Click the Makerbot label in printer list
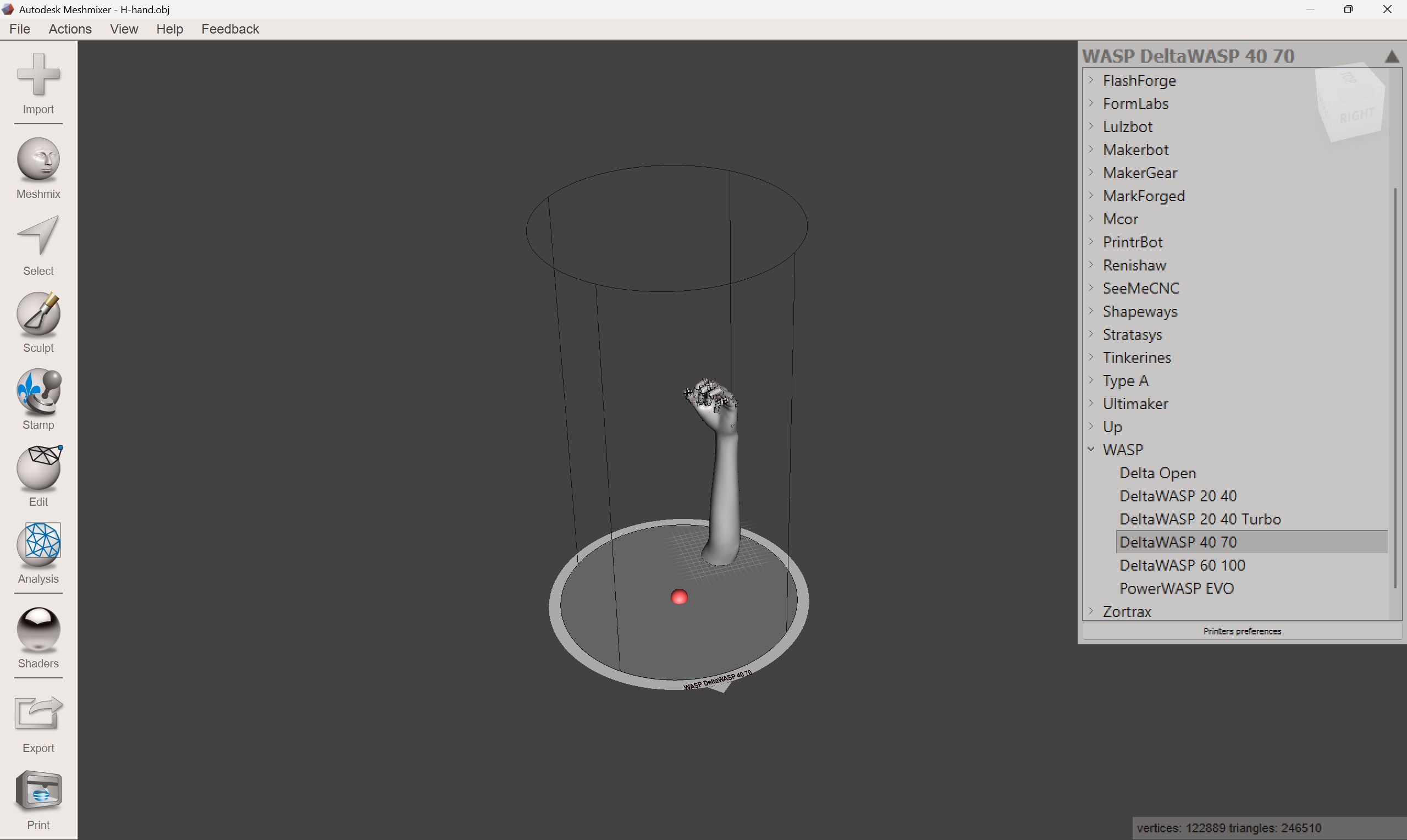1407x840 pixels. click(x=1135, y=150)
